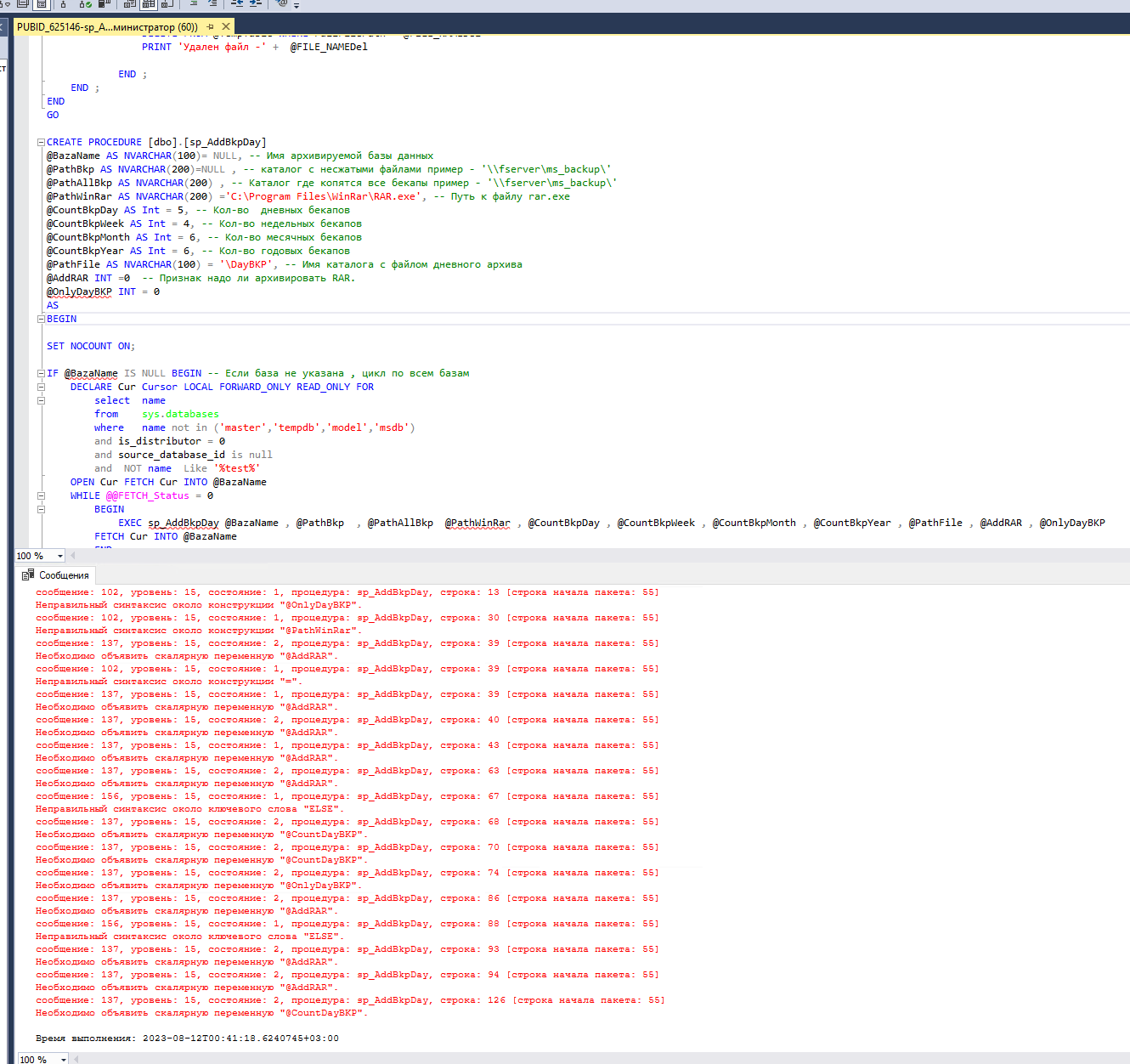1130x1064 pixels.
Task: Click sys.databases in the select query
Action: (x=180, y=414)
